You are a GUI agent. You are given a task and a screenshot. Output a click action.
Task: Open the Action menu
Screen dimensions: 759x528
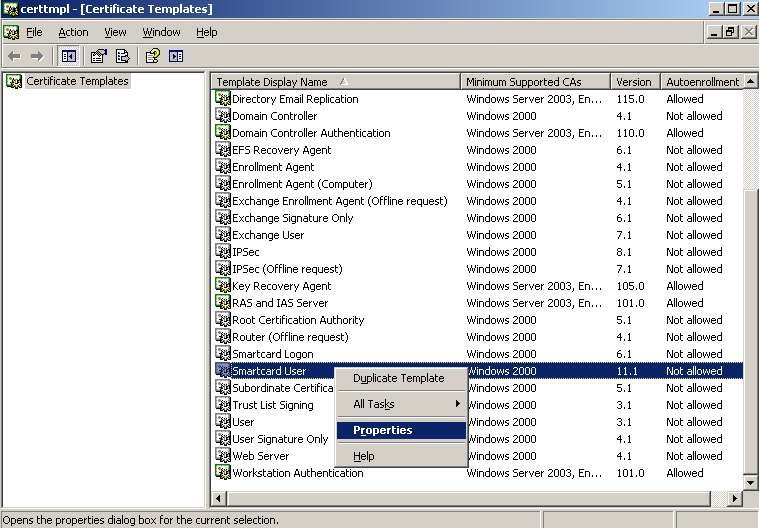click(73, 32)
